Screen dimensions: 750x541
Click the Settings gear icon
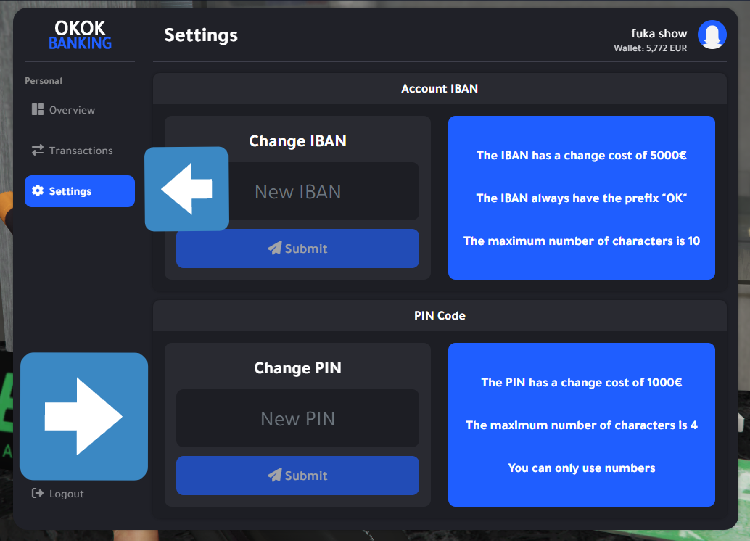[38, 191]
